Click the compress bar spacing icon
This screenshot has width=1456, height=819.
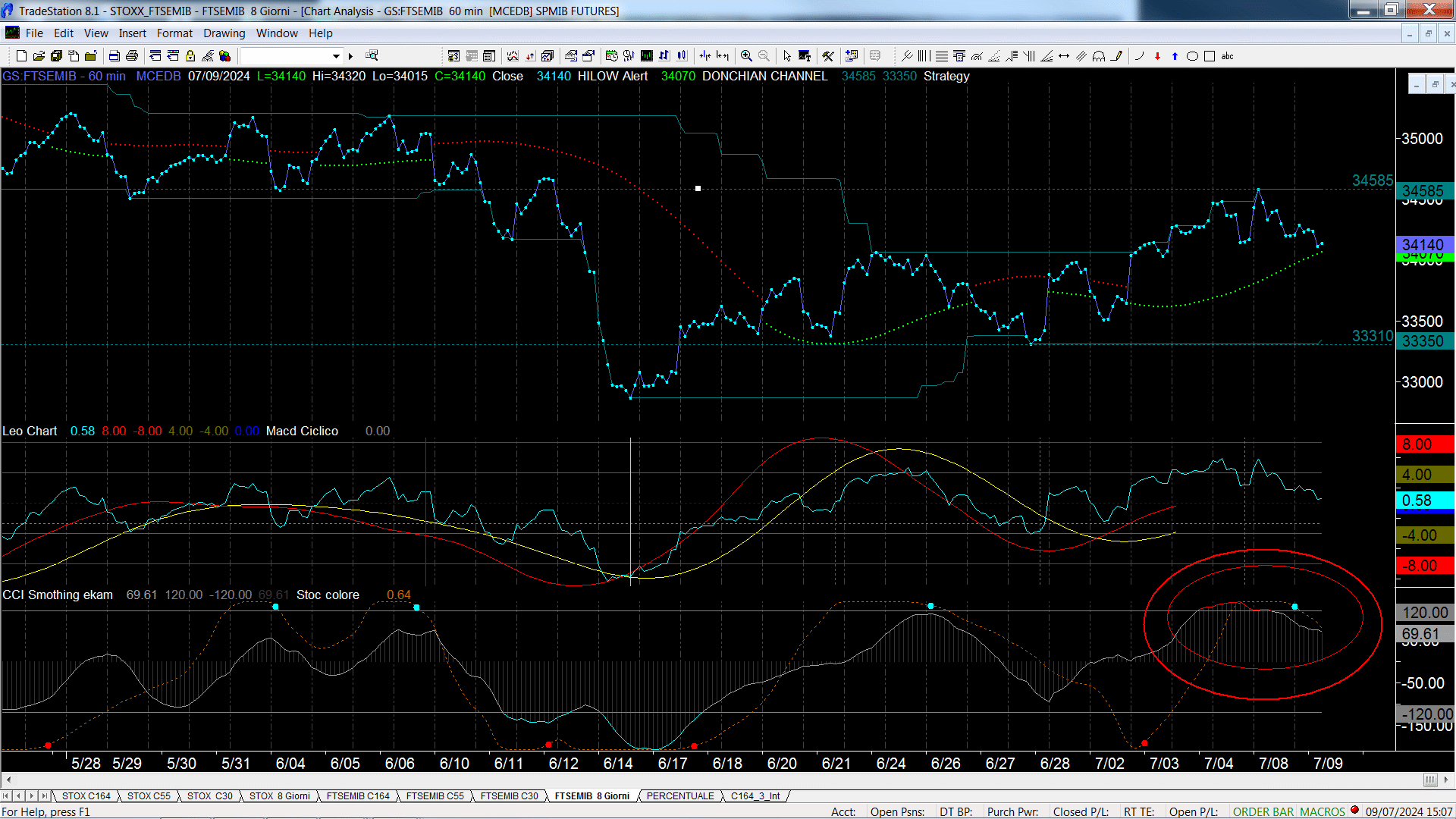(x=705, y=55)
